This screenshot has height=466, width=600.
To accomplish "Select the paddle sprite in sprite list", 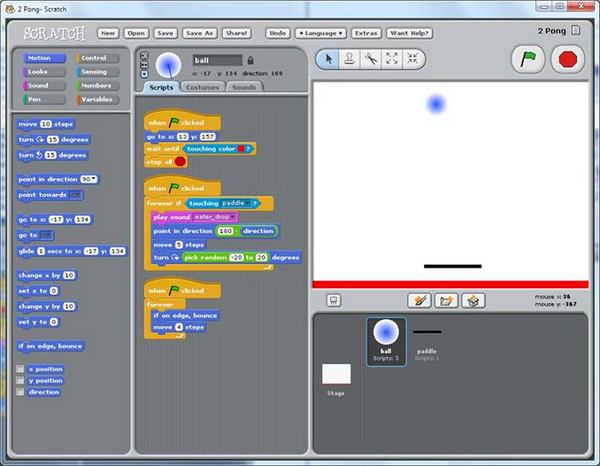I will [427, 341].
